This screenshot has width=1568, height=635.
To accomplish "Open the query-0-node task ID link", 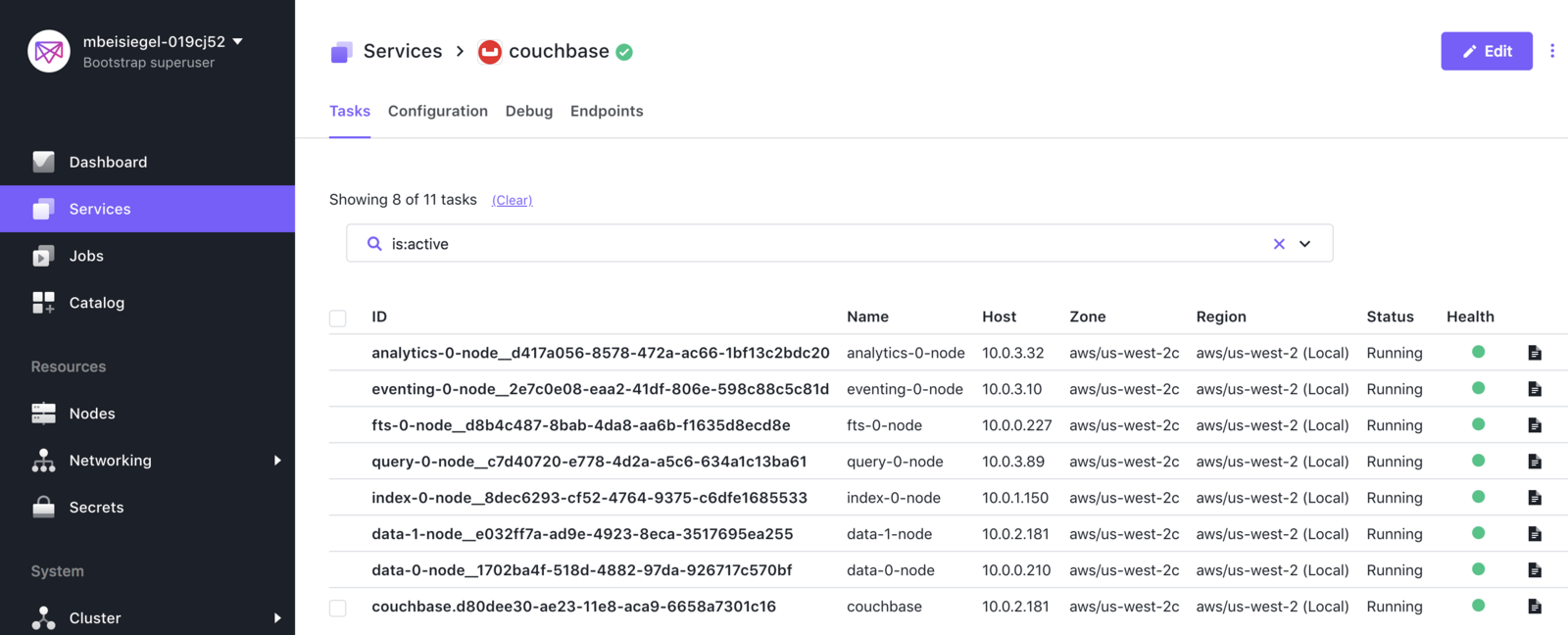I will 589,462.
